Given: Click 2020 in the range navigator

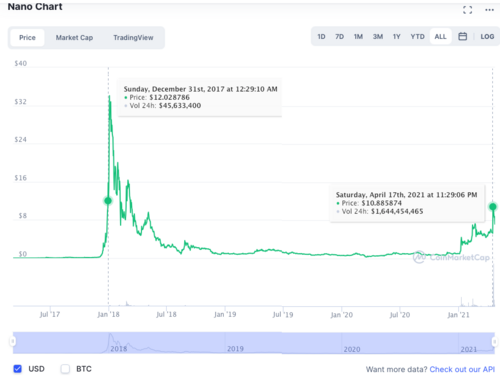Looking at the screenshot, I should coord(352,349).
